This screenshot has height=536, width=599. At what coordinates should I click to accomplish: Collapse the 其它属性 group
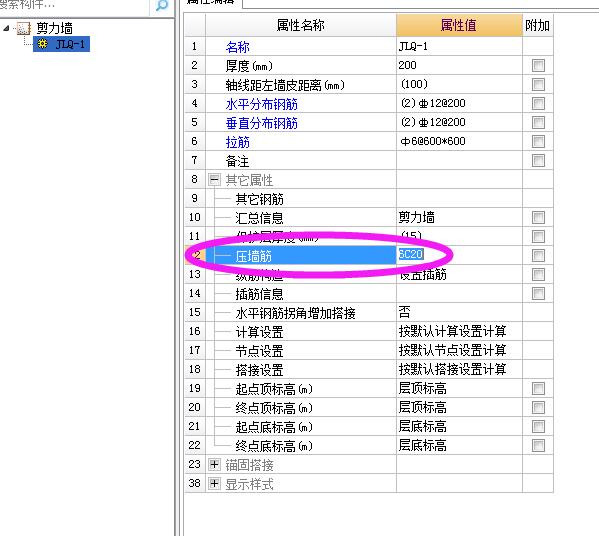coord(214,179)
